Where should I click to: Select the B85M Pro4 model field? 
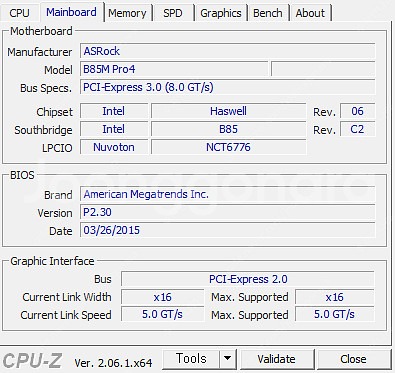(174, 69)
